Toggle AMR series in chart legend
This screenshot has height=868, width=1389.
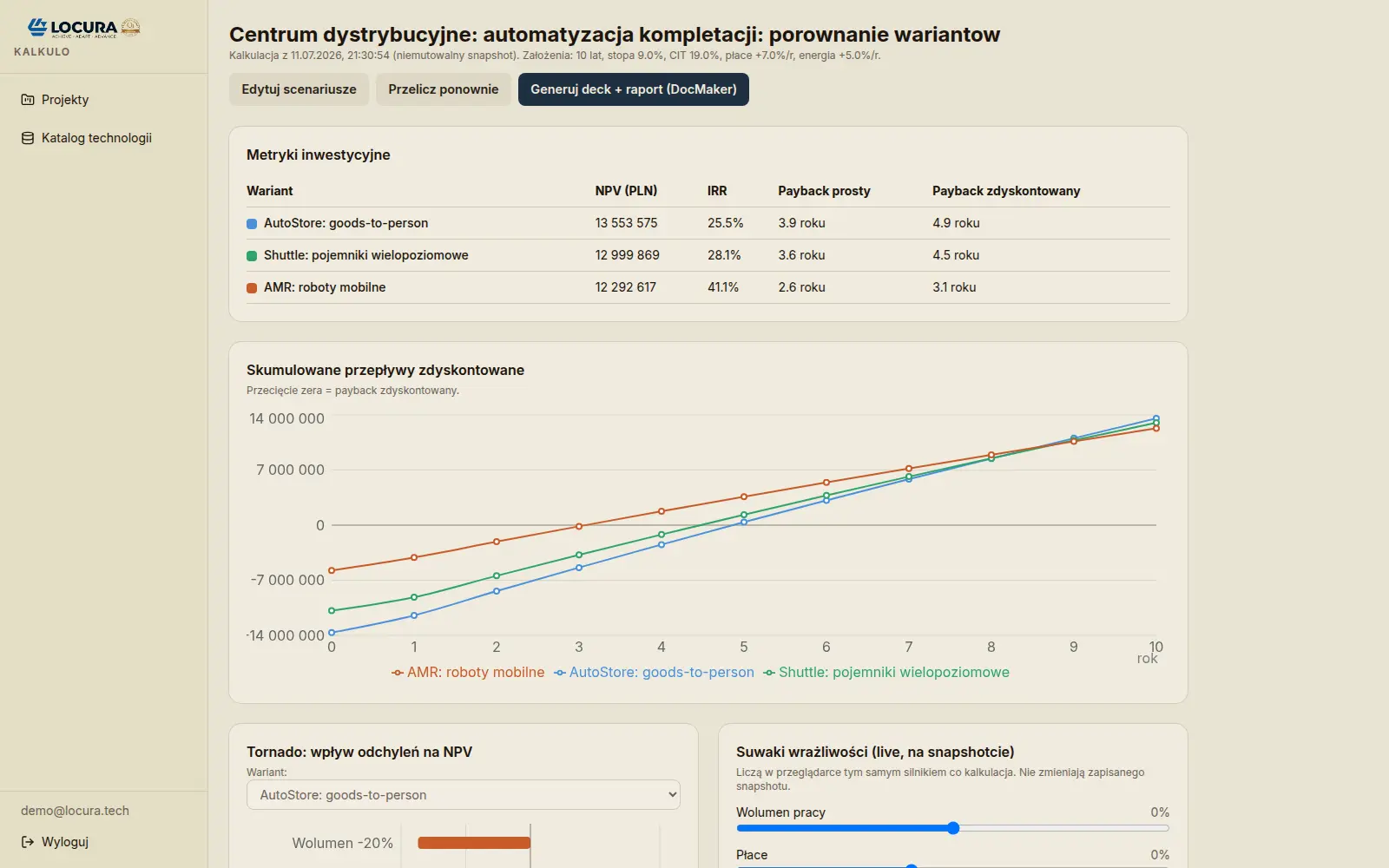pyautogui.click(x=468, y=673)
